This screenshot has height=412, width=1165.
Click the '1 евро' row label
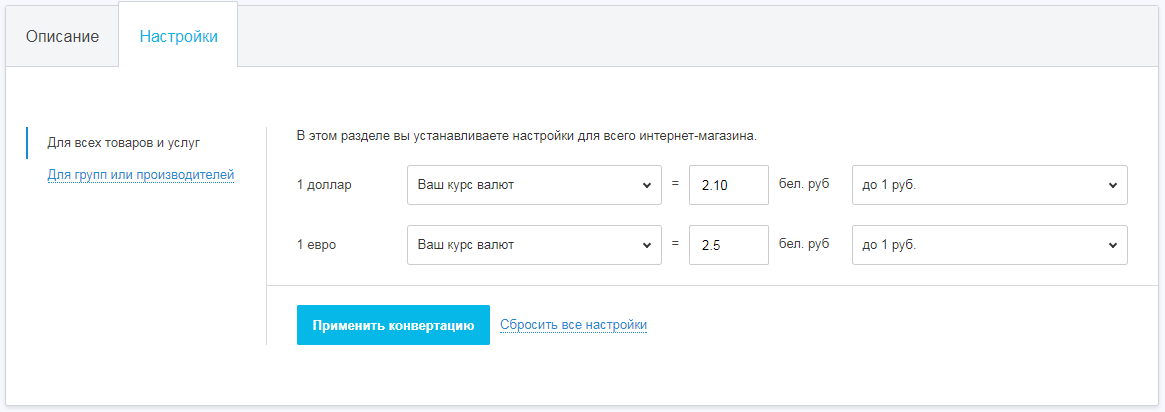(317, 245)
